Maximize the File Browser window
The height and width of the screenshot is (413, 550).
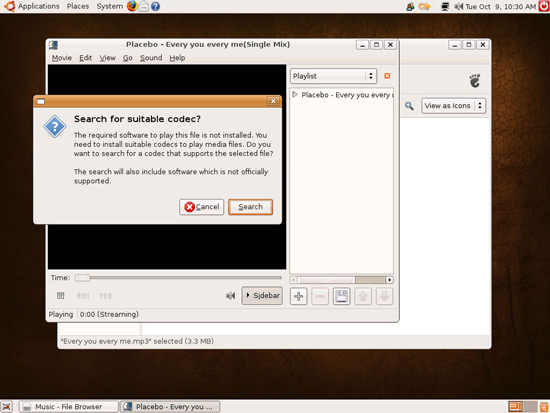coord(469,45)
